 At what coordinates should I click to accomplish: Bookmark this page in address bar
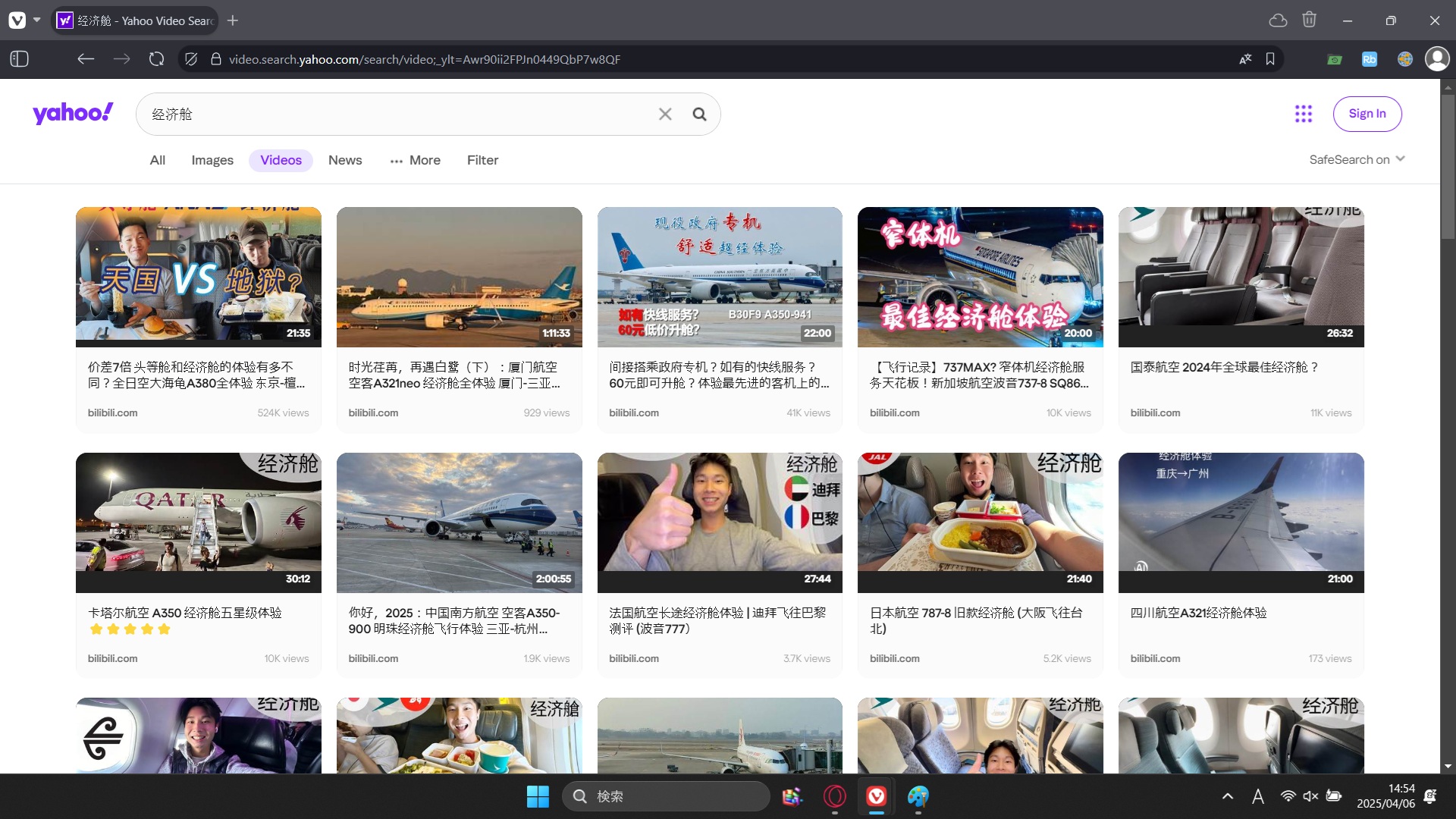[1270, 59]
